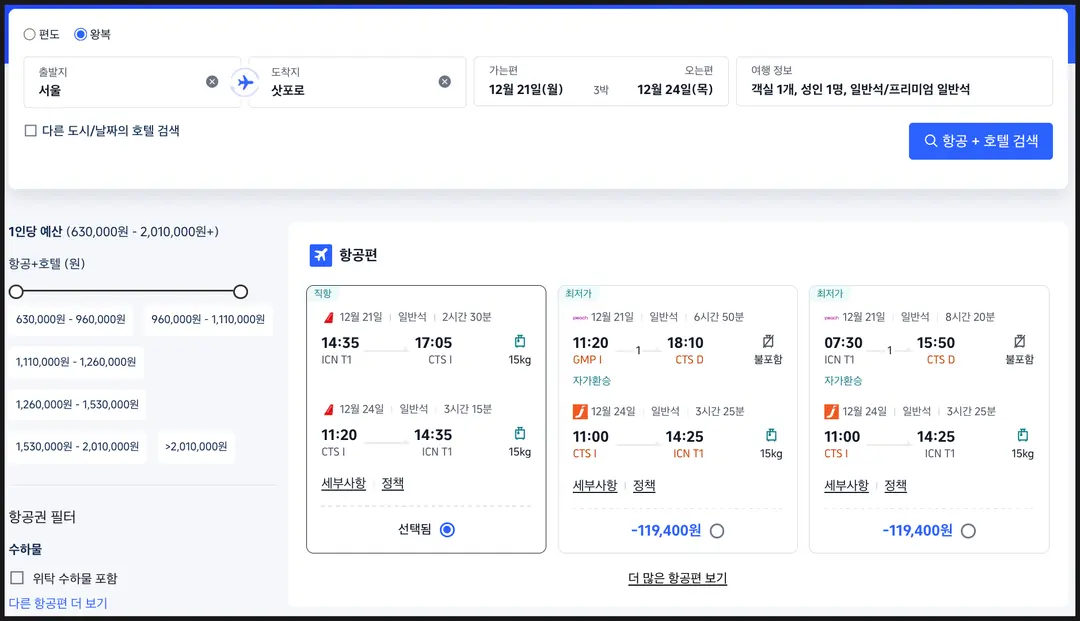Click the 불포함 no-baggage icon on 11:20 GMP flight

click(x=768, y=341)
